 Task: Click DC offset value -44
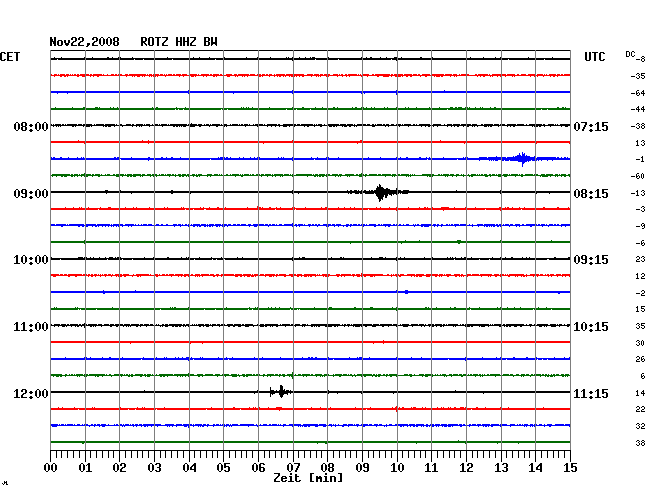point(638,109)
